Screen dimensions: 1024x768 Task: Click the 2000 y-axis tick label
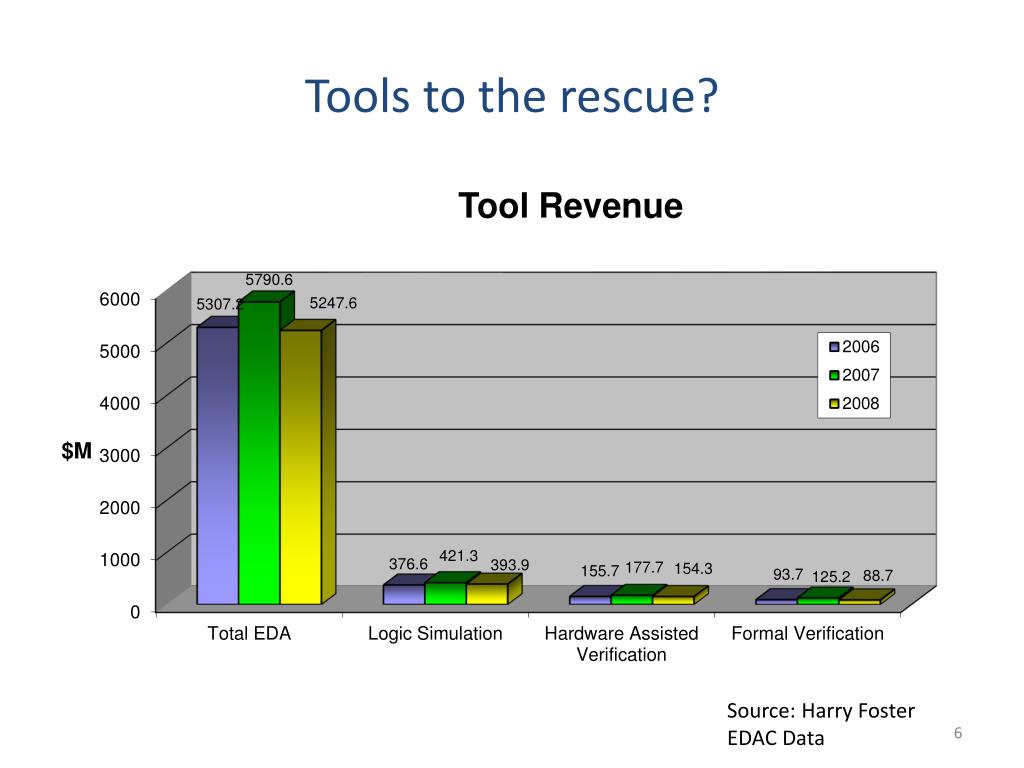point(120,508)
